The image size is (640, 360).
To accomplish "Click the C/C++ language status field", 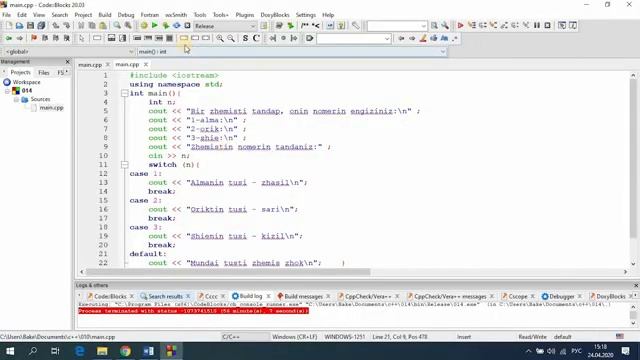I will pos(231,337).
